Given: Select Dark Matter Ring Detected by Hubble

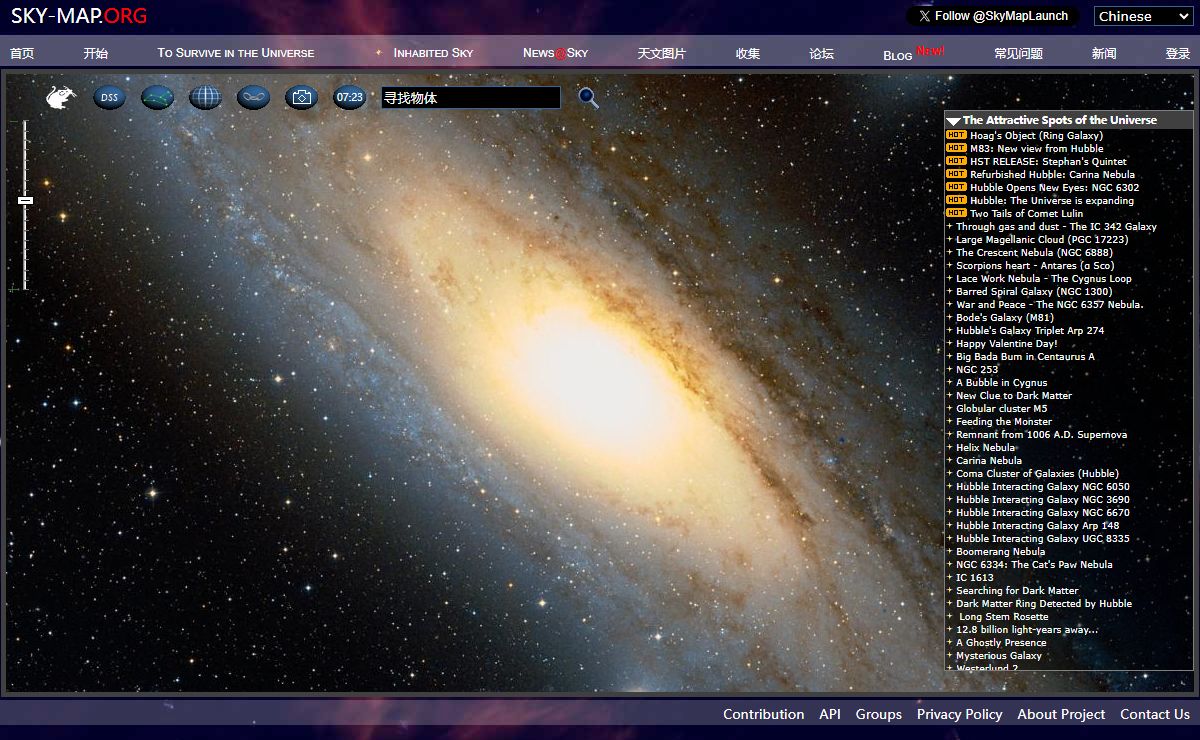Looking at the screenshot, I should point(1044,603).
